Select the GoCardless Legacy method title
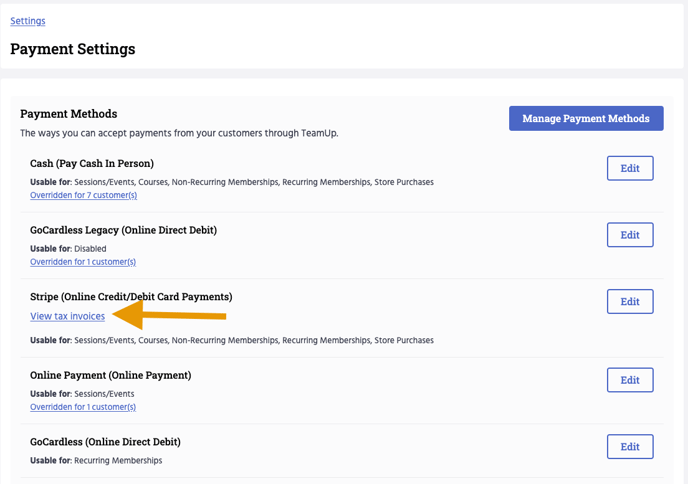The width and height of the screenshot is (688, 484). click(123, 230)
